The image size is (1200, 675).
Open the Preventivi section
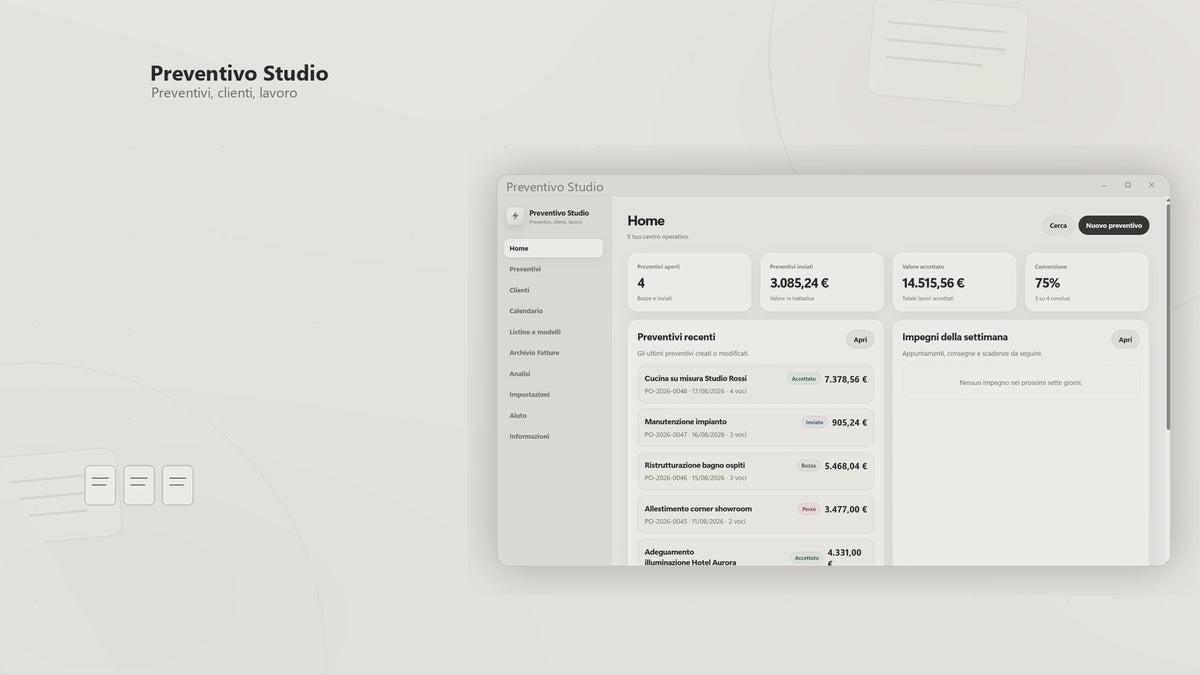pyautogui.click(x=553, y=269)
